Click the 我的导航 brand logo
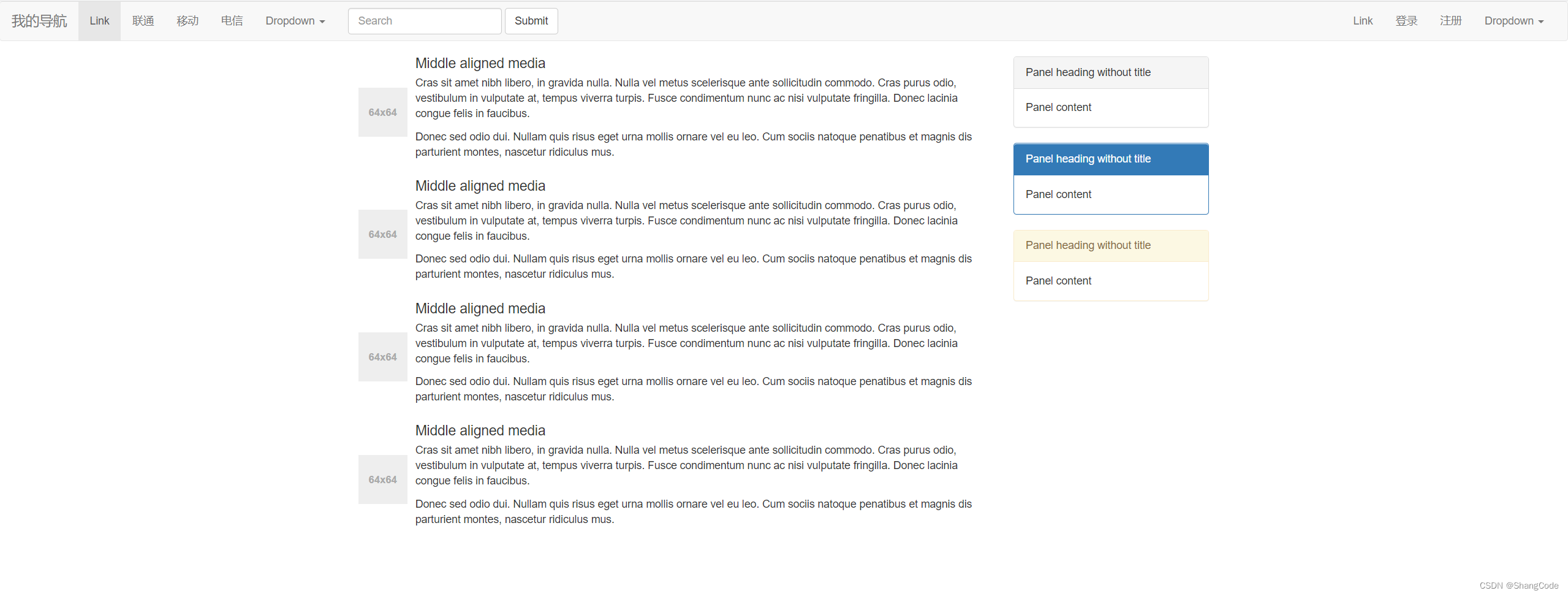The image size is (1568, 596). tap(39, 21)
